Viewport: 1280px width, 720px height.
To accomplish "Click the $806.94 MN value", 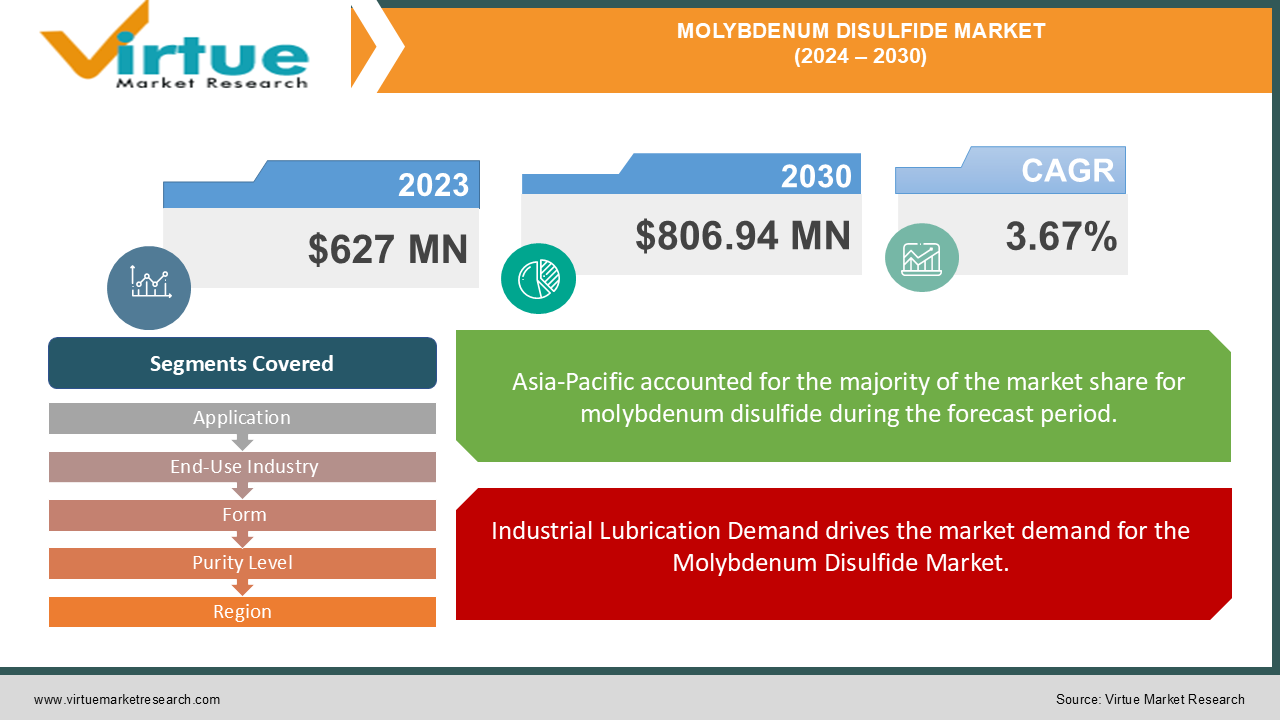I will pyautogui.click(x=743, y=236).
